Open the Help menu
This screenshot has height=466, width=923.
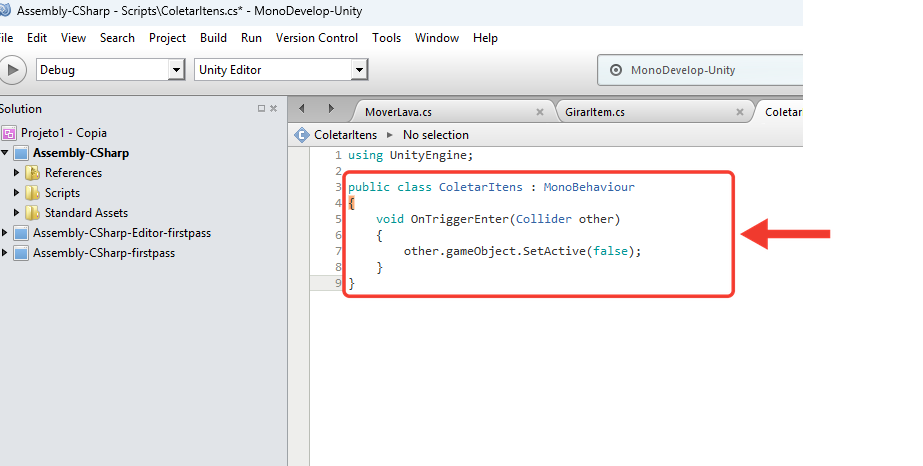pyautogui.click(x=485, y=38)
